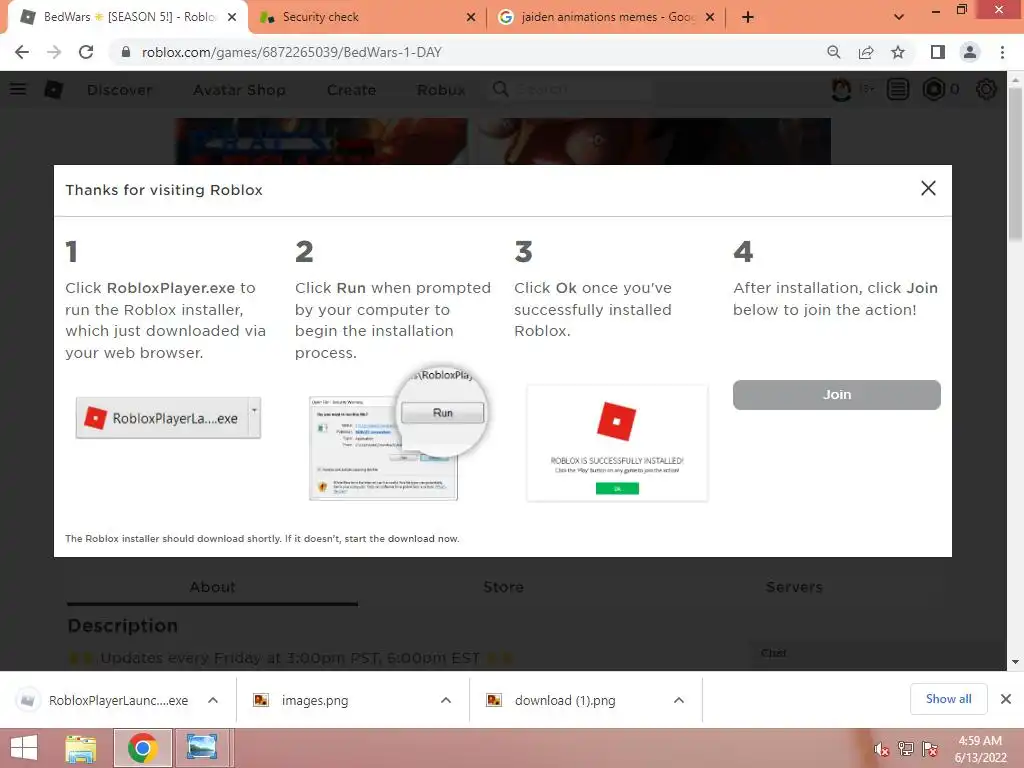
Task: Open Robux in Roblox nav
Action: [441, 89]
